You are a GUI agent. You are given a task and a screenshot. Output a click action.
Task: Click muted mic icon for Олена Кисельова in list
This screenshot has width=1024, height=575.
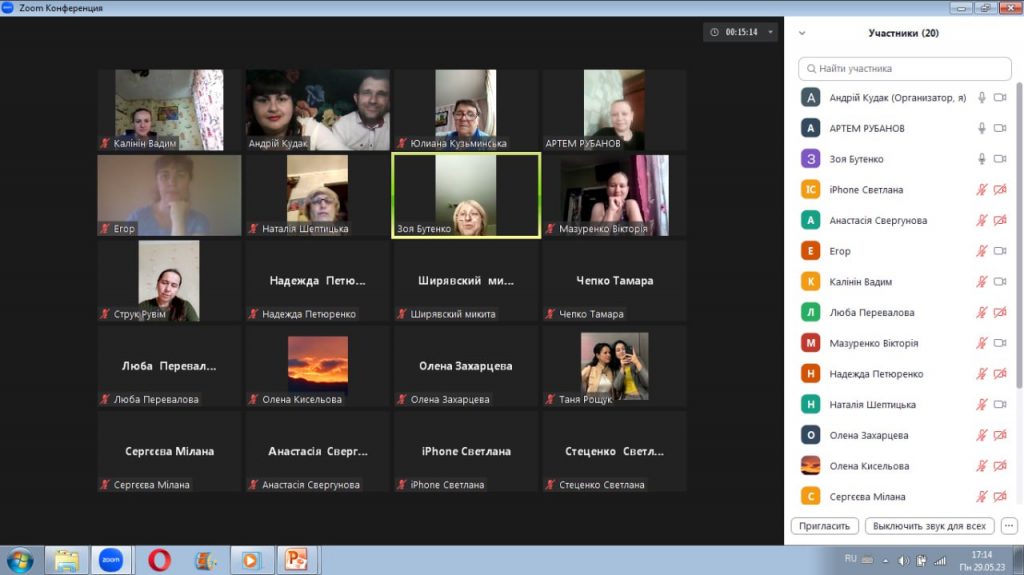982,466
